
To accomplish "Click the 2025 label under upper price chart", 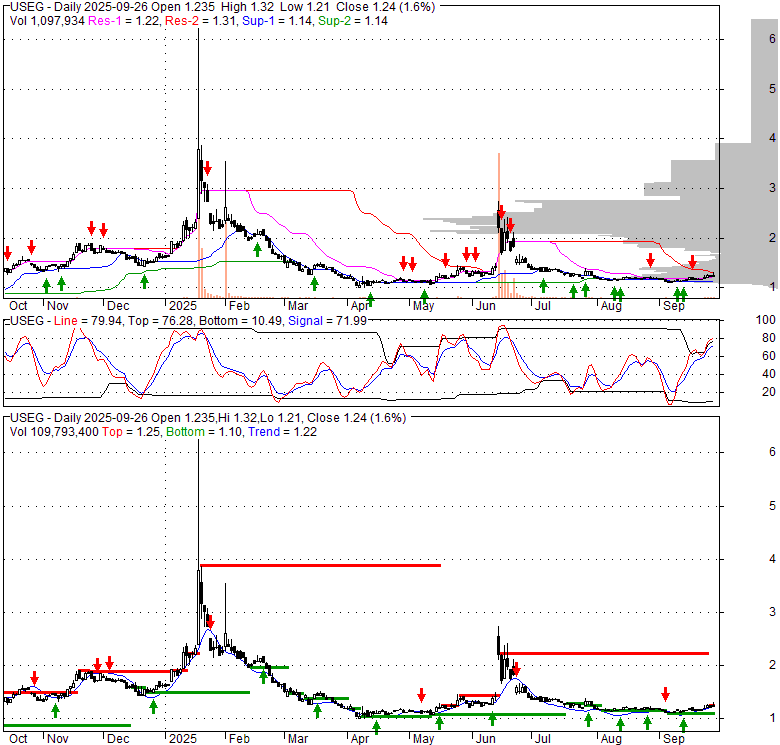I will [183, 306].
